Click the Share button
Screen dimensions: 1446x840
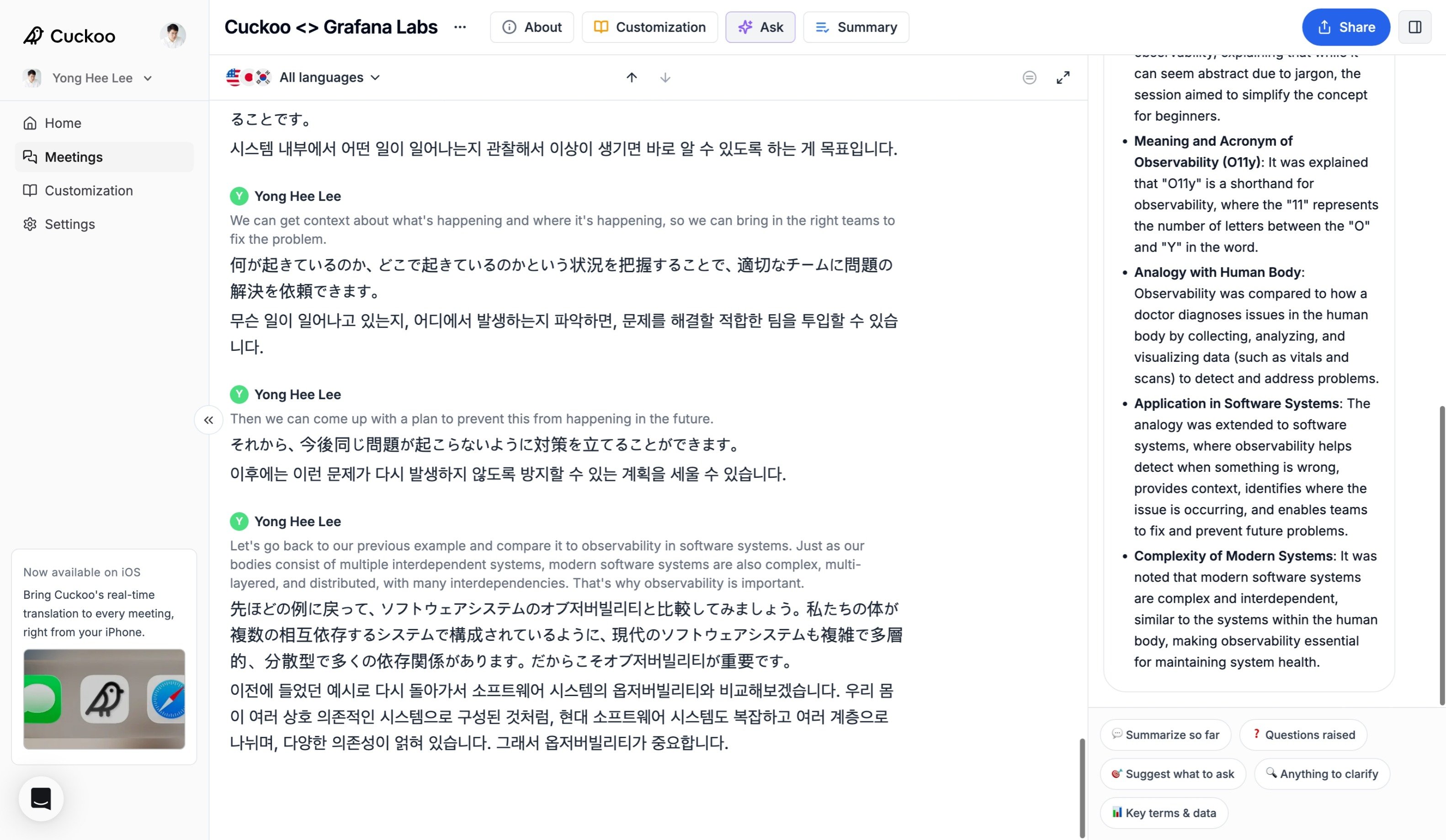point(1346,27)
